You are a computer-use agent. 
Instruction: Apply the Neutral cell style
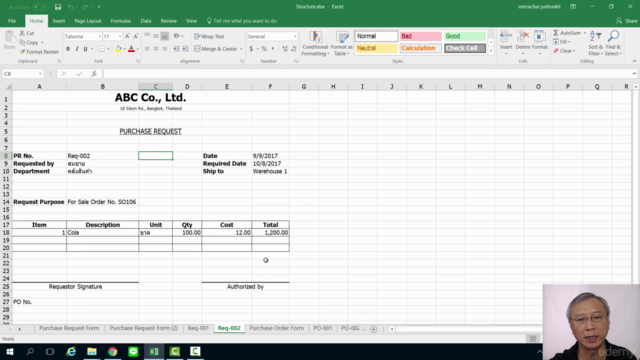click(x=376, y=48)
